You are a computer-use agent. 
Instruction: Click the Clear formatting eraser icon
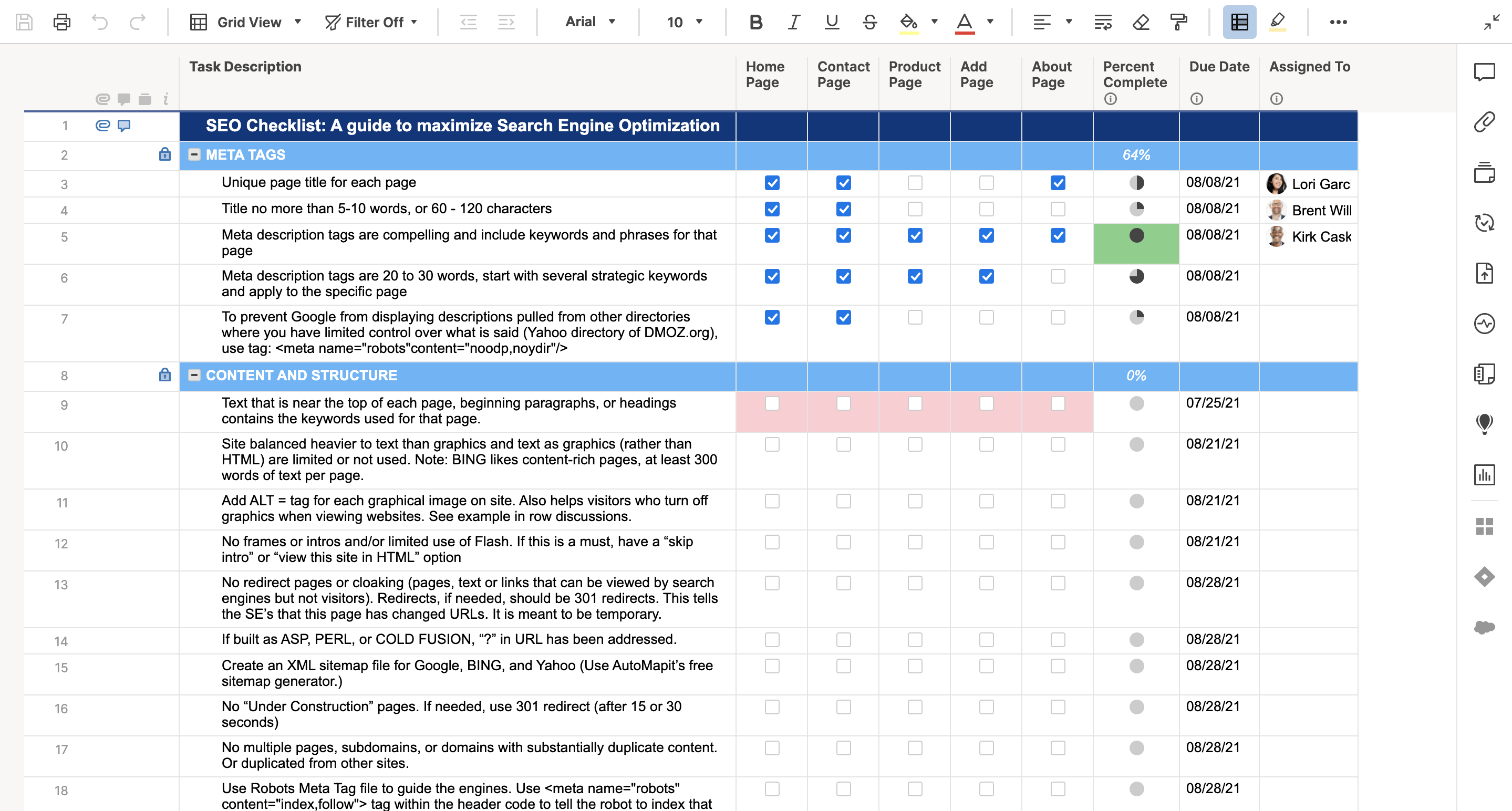coord(1141,22)
